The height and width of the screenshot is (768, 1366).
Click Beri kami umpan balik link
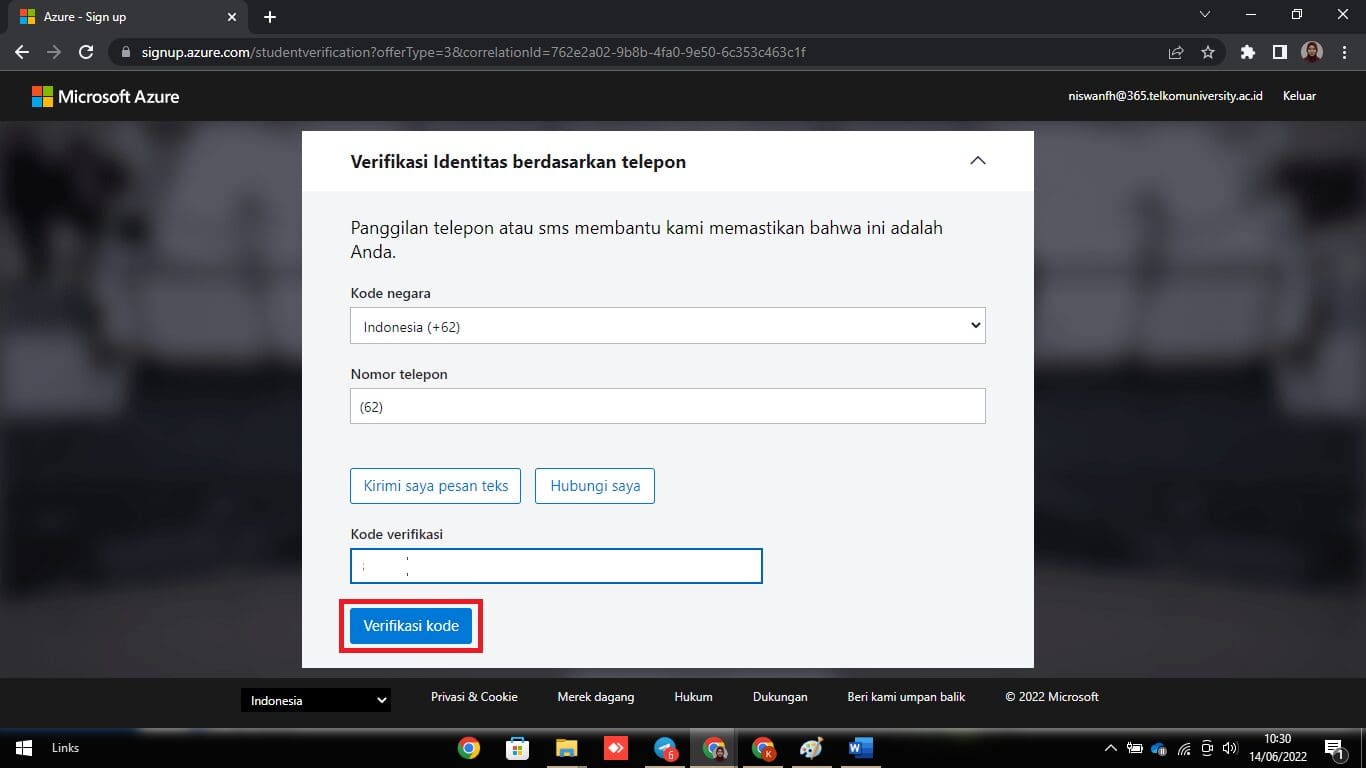(906, 697)
